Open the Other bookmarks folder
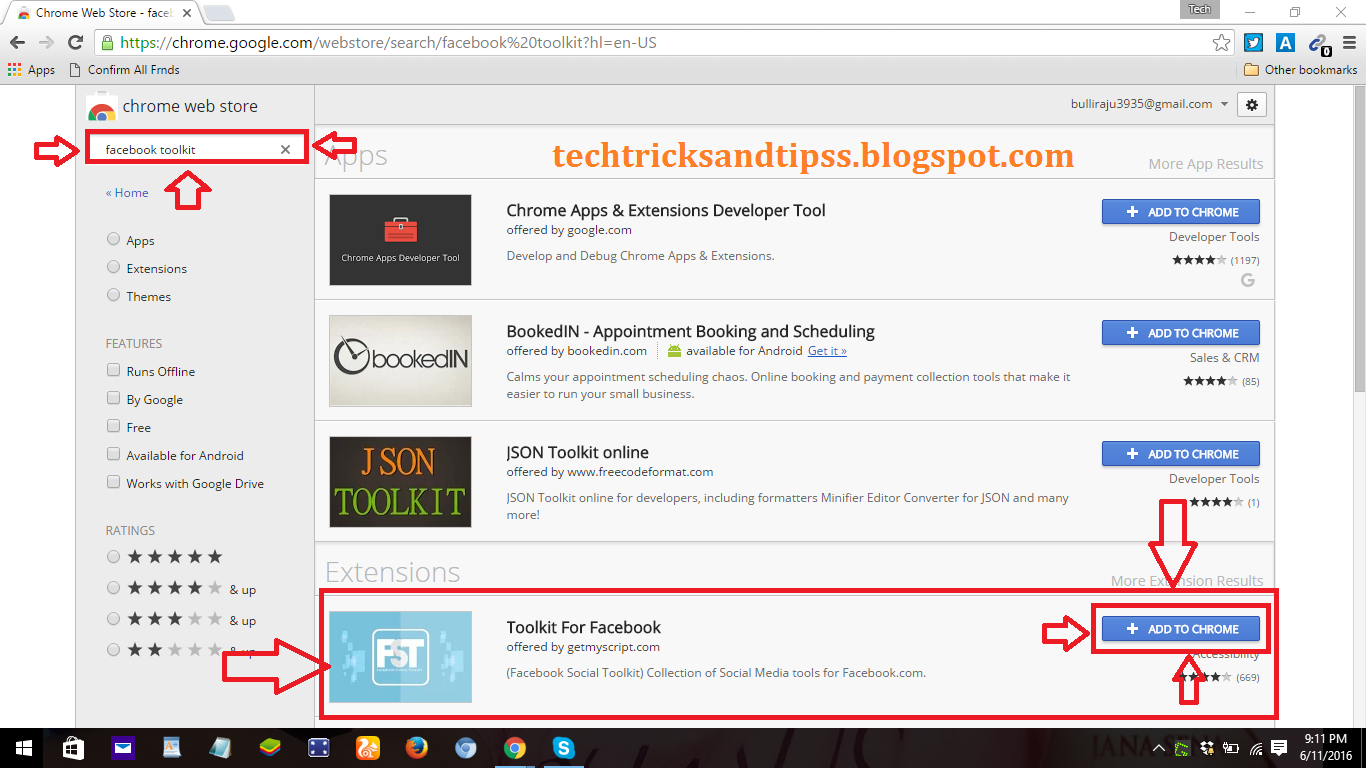The width and height of the screenshot is (1366, 768). point(1300,70)
